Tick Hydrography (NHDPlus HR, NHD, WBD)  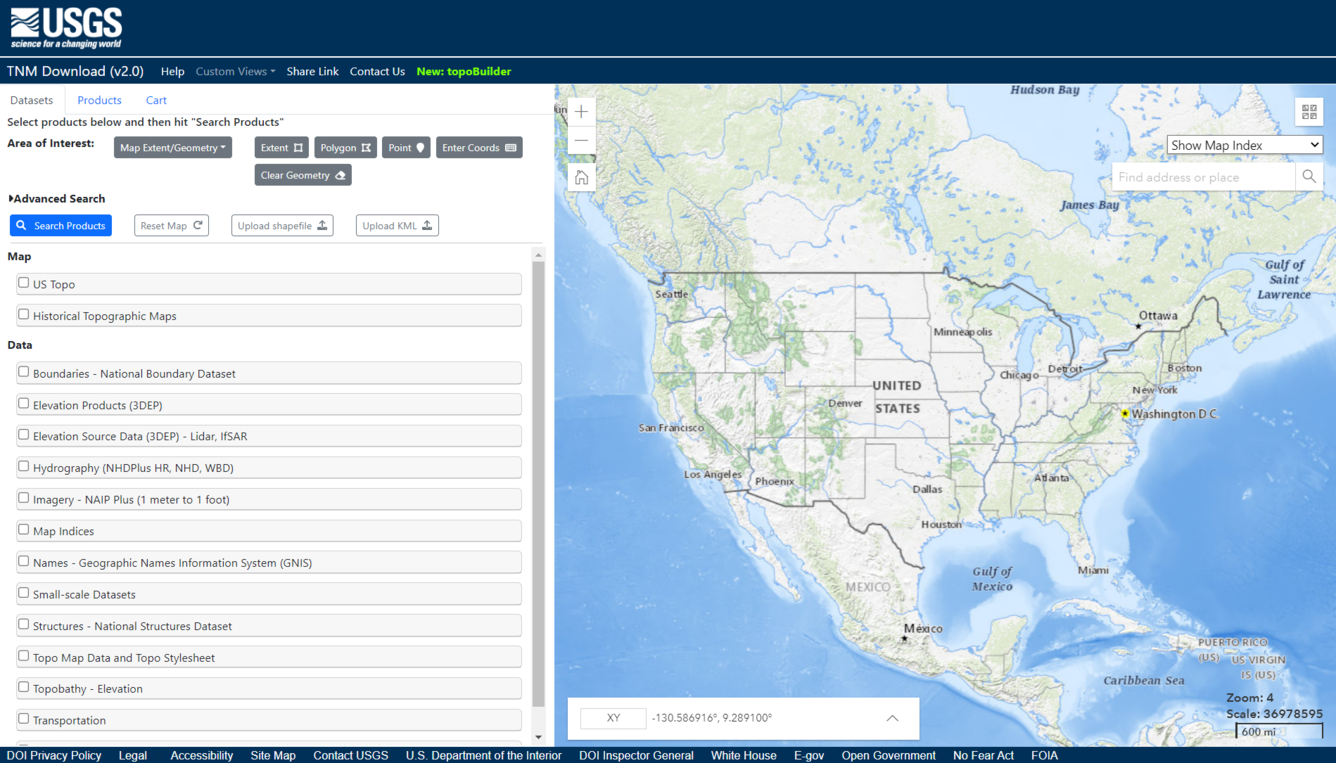24,467
